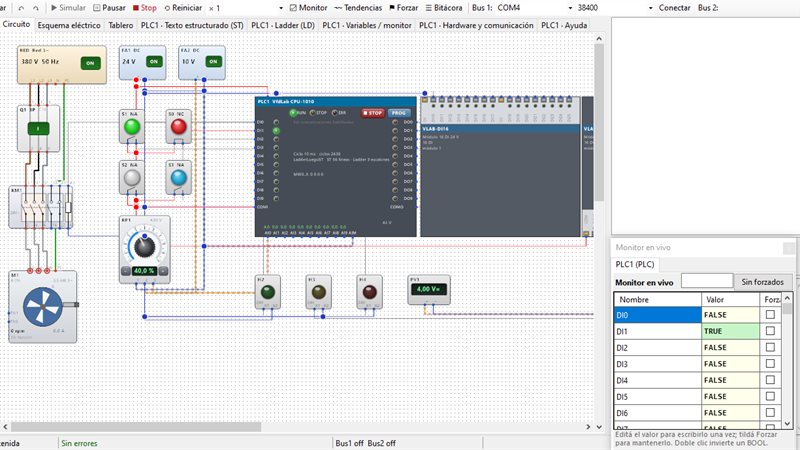Click the KM1 contactor component
The image size is (800, 450).
[40, 207]
